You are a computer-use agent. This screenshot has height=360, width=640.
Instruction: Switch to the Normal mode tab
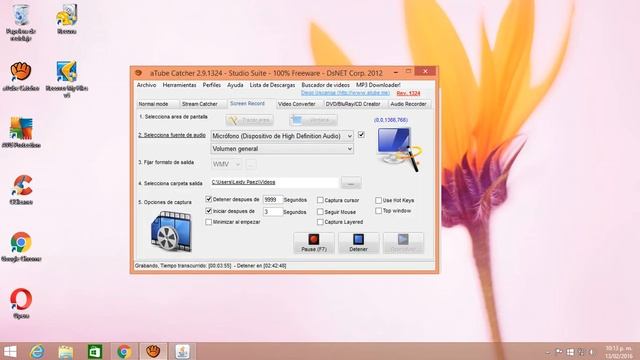(x=157, y=104)
